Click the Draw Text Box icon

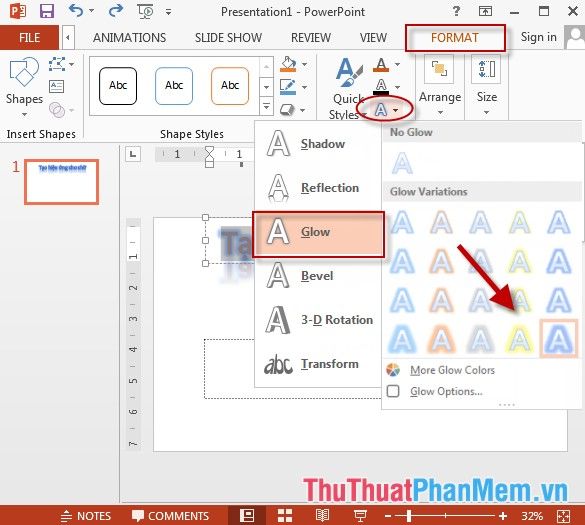[x=56, y=87]
